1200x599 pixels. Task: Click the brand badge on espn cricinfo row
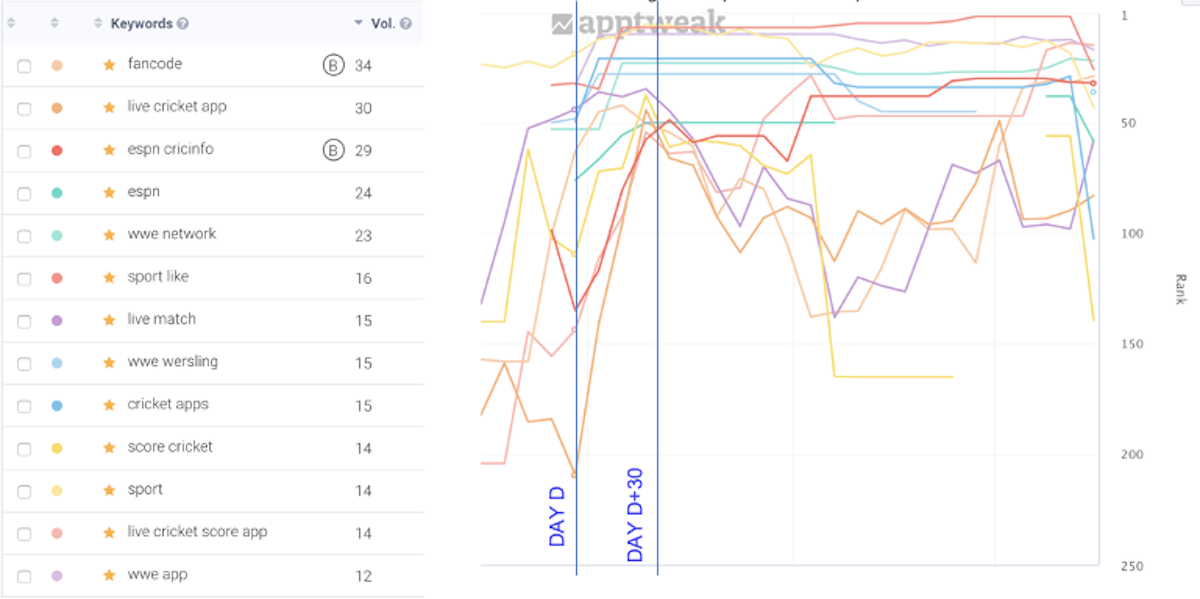tap(332, 151)
